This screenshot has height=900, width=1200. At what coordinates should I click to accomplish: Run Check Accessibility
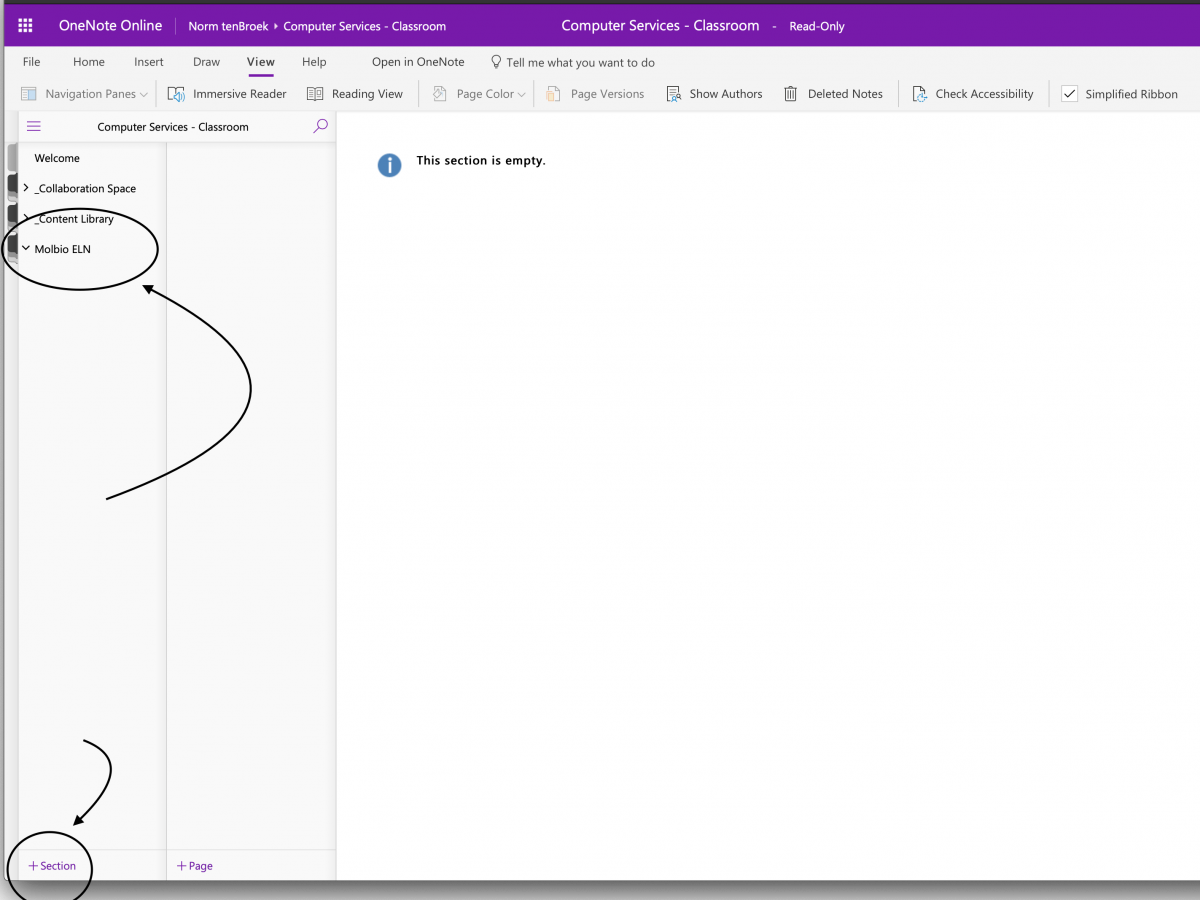pyautogui.click(x=973, y=94)
